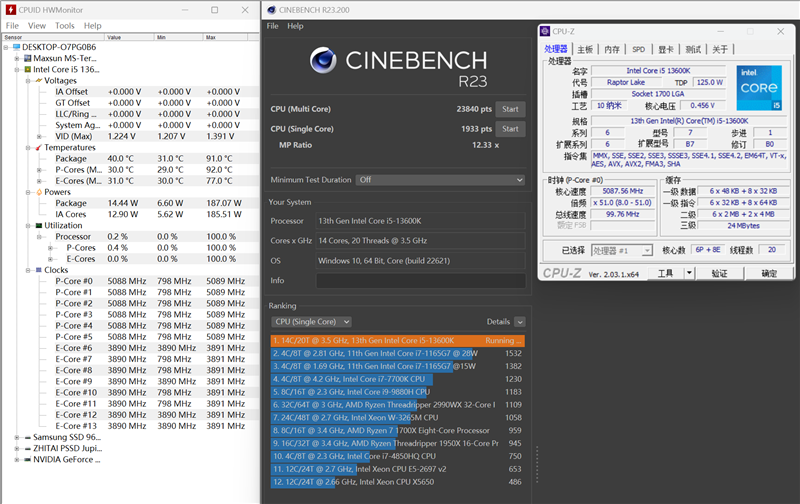800x504 pixels.
Task: Select the E-Core #13 clock row
Action: click(151, 426)
